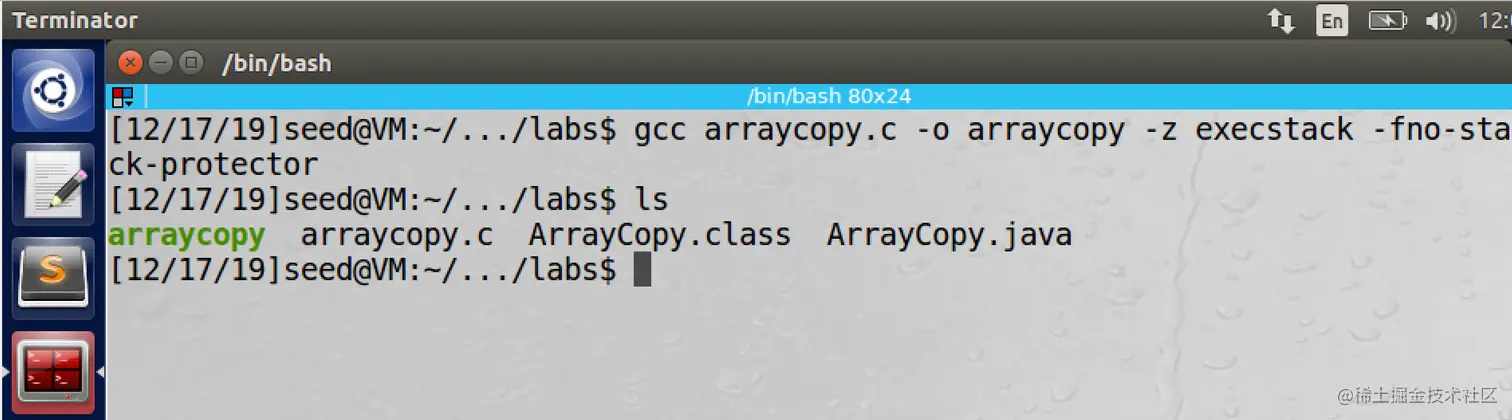
Task: Click the ArrayCopy.class filename in ls output
Action: pyautogui.click(x=659, y=236)
